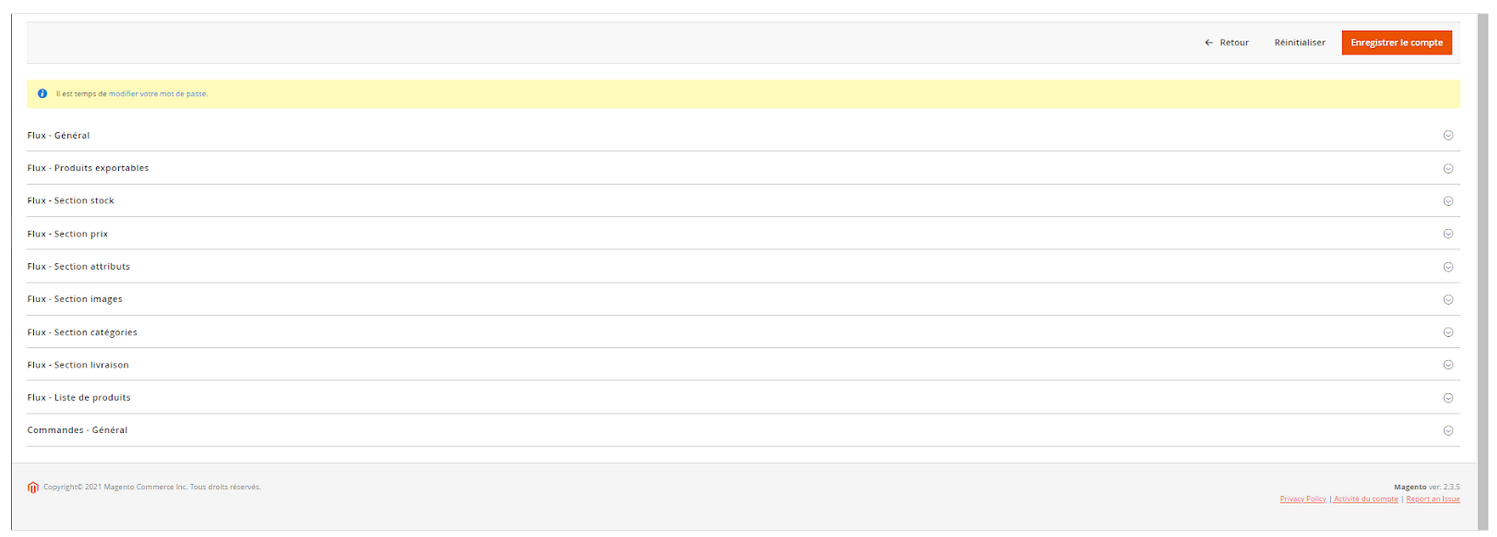The image size is (1497, 537).
Task: Click the Report an Issue link
Action: [1433, 499]
